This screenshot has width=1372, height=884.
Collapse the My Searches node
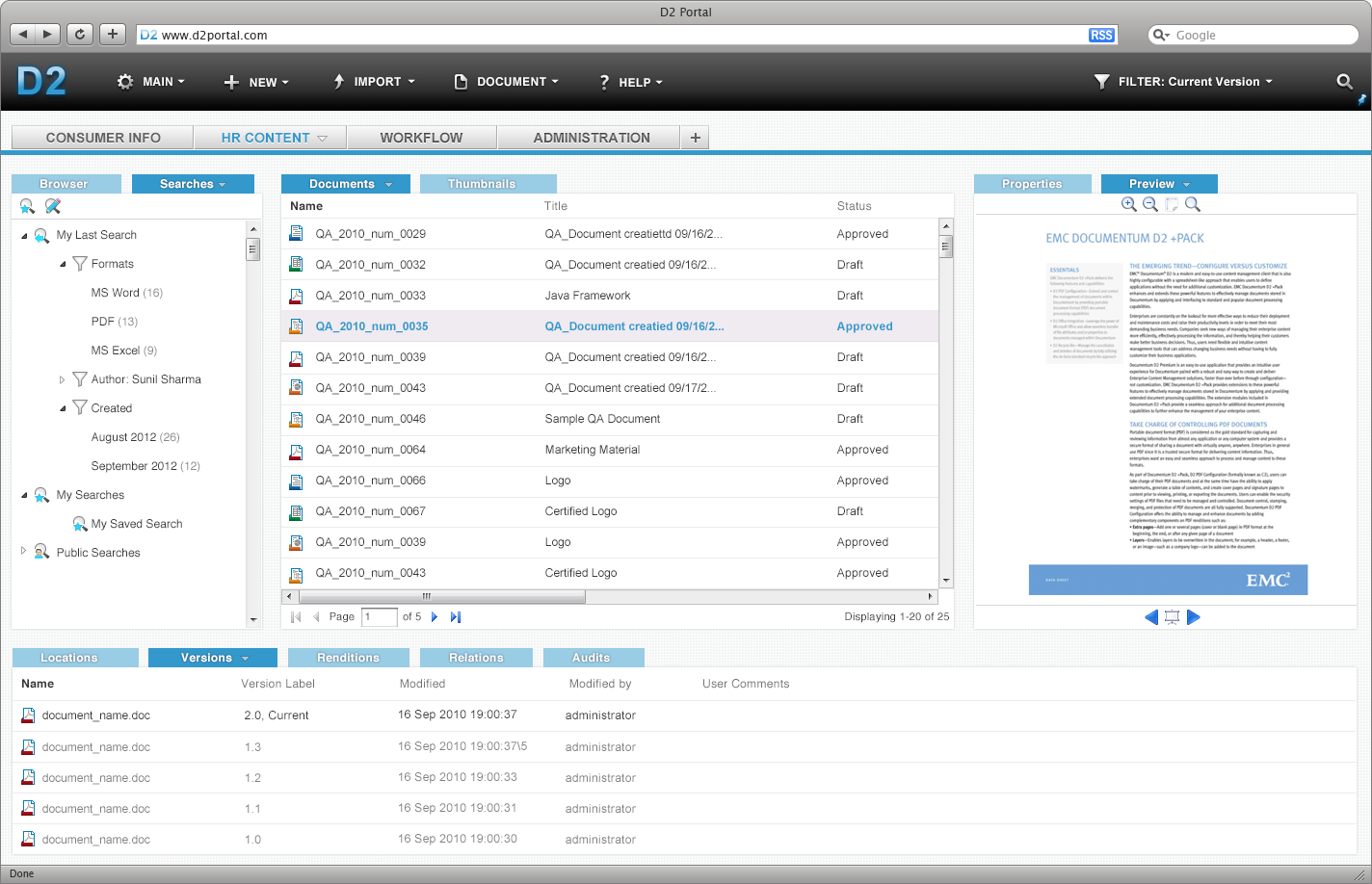click(x=24, y=496)
